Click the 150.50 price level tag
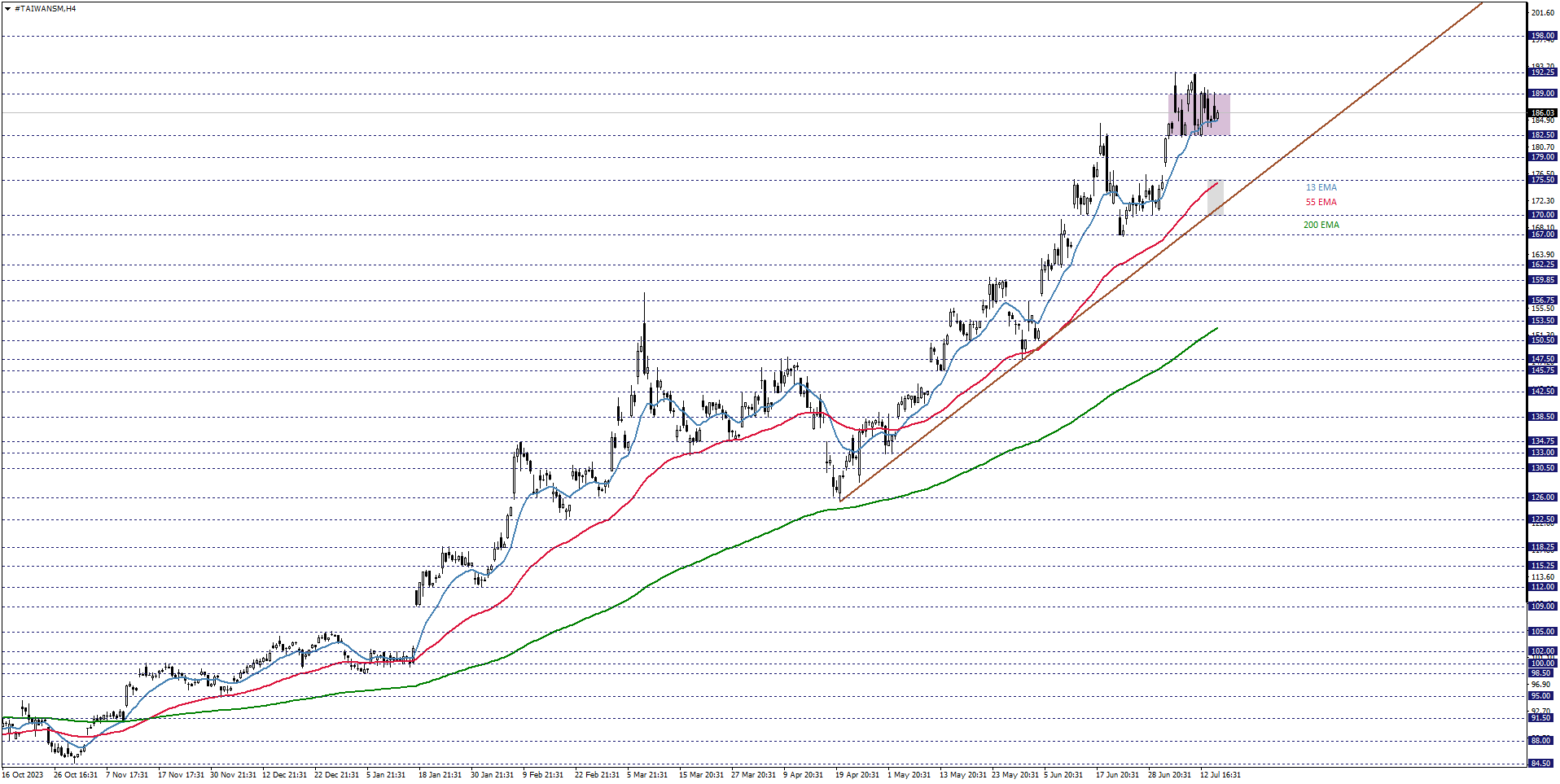 tap(1543, 340)
